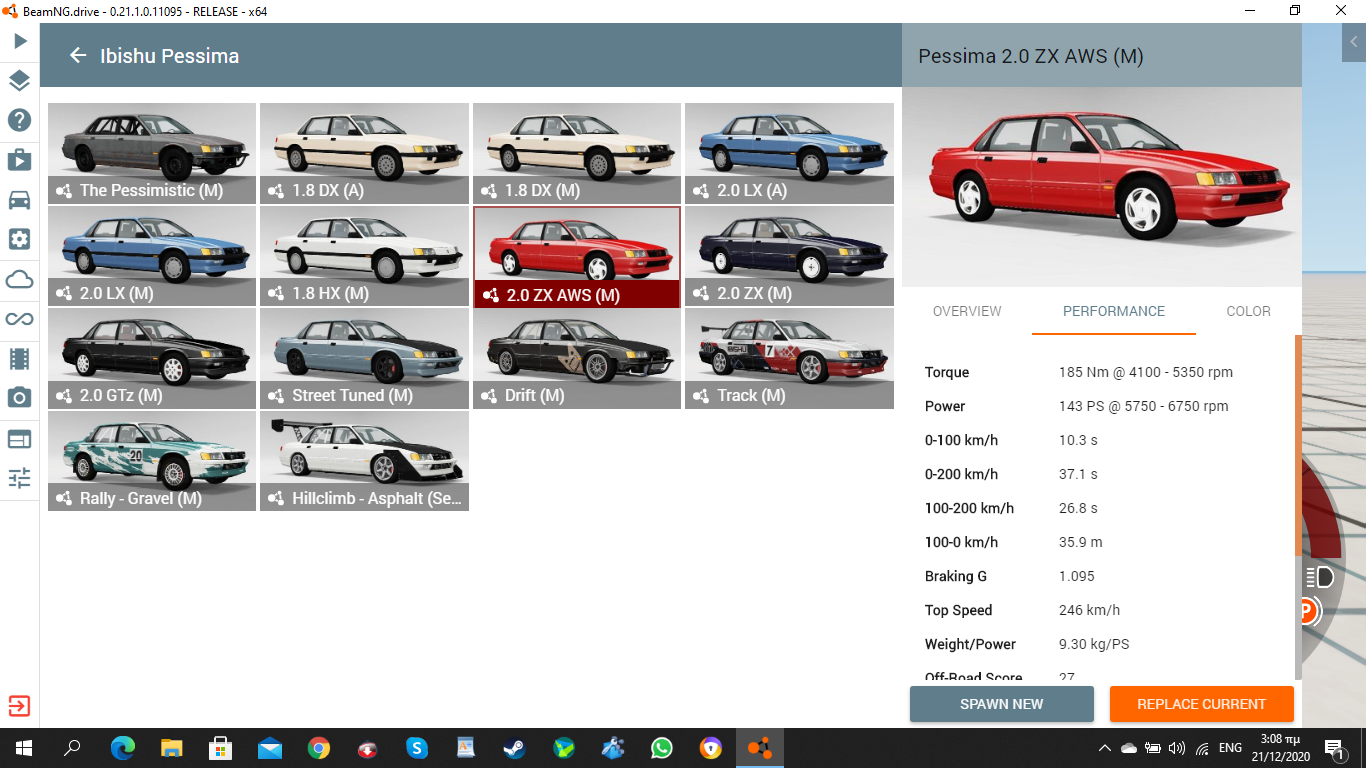Click the red exit icon in sidebar
Viewport: 1366px width, 768px height.
pyautogui.click(x=20, y=706)
